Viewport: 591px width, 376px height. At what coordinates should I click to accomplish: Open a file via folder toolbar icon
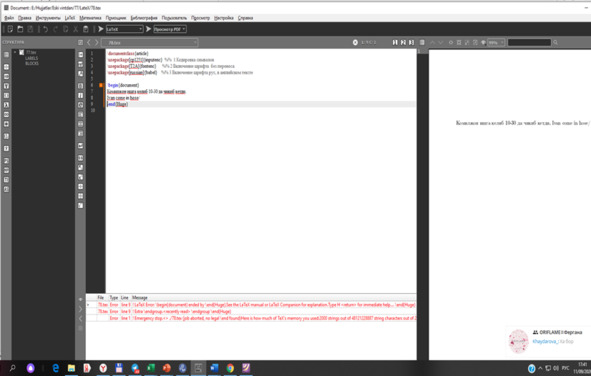click(x=20, y=29)
